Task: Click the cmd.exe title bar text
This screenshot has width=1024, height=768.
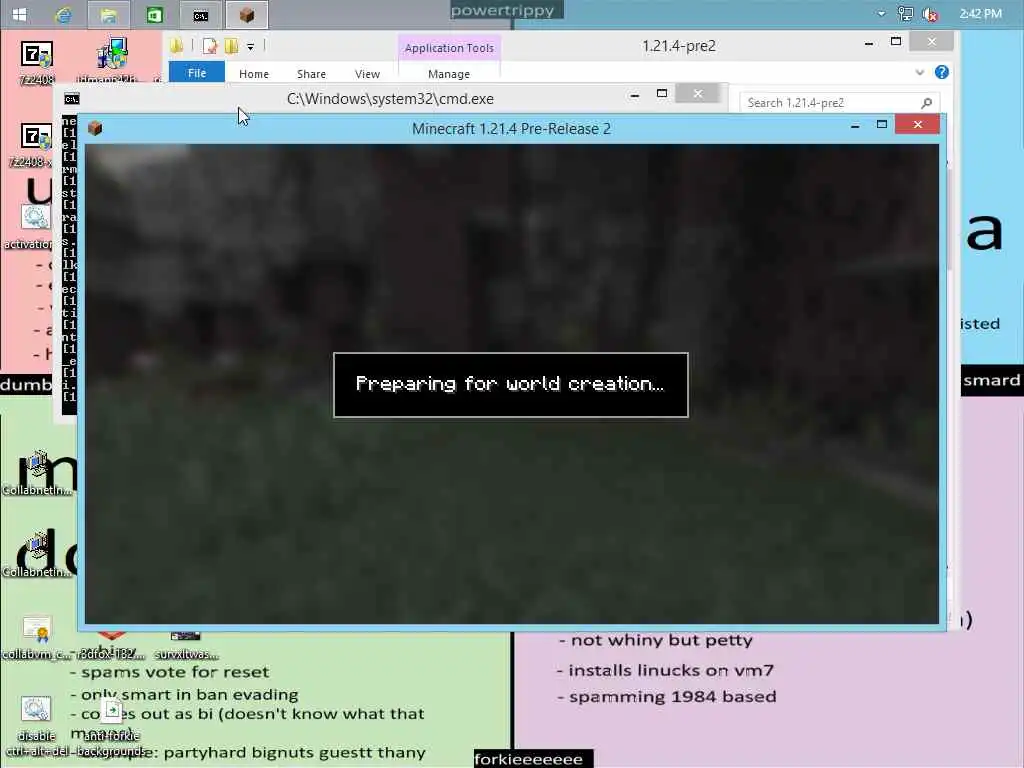Action: pos(391,99)
